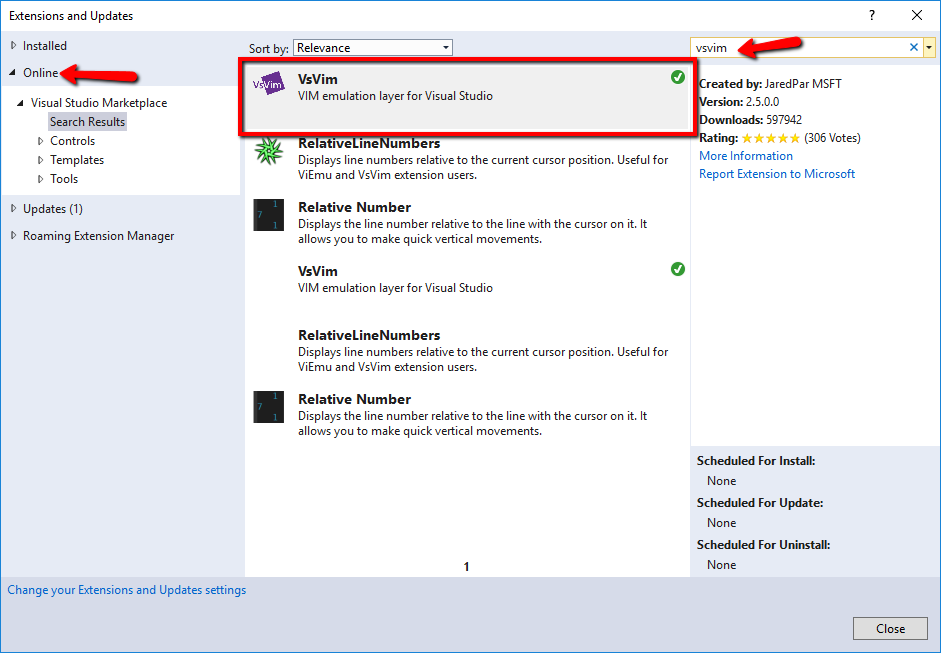Select Search Results in the tree
Screen dimensions: 941x653
coord(88,122)
